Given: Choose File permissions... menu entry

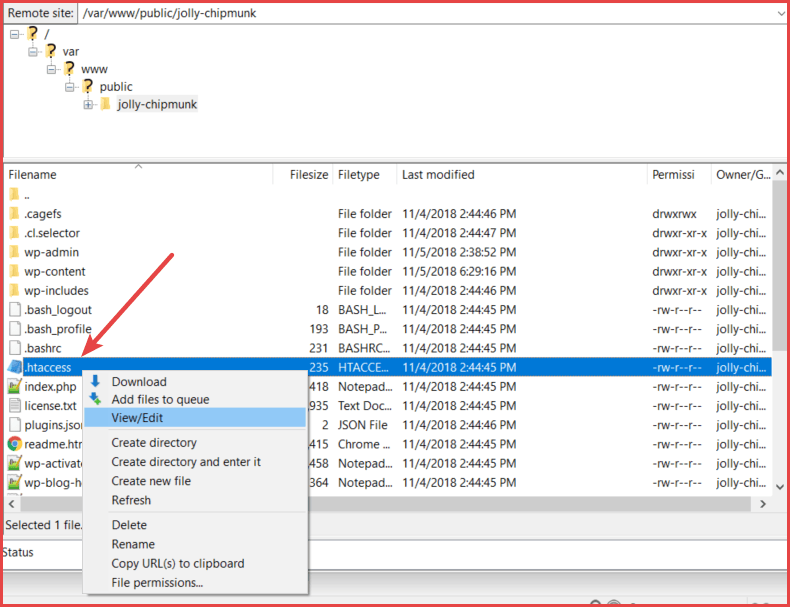Looking at the screenshot, I should click(x=195, y=582).
